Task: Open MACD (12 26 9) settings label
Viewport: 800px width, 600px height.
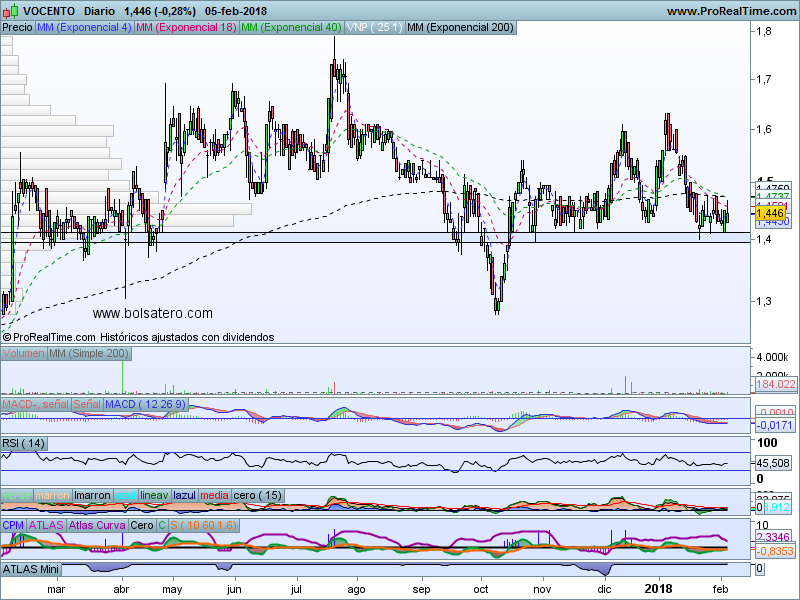Action: pos(146,403)
